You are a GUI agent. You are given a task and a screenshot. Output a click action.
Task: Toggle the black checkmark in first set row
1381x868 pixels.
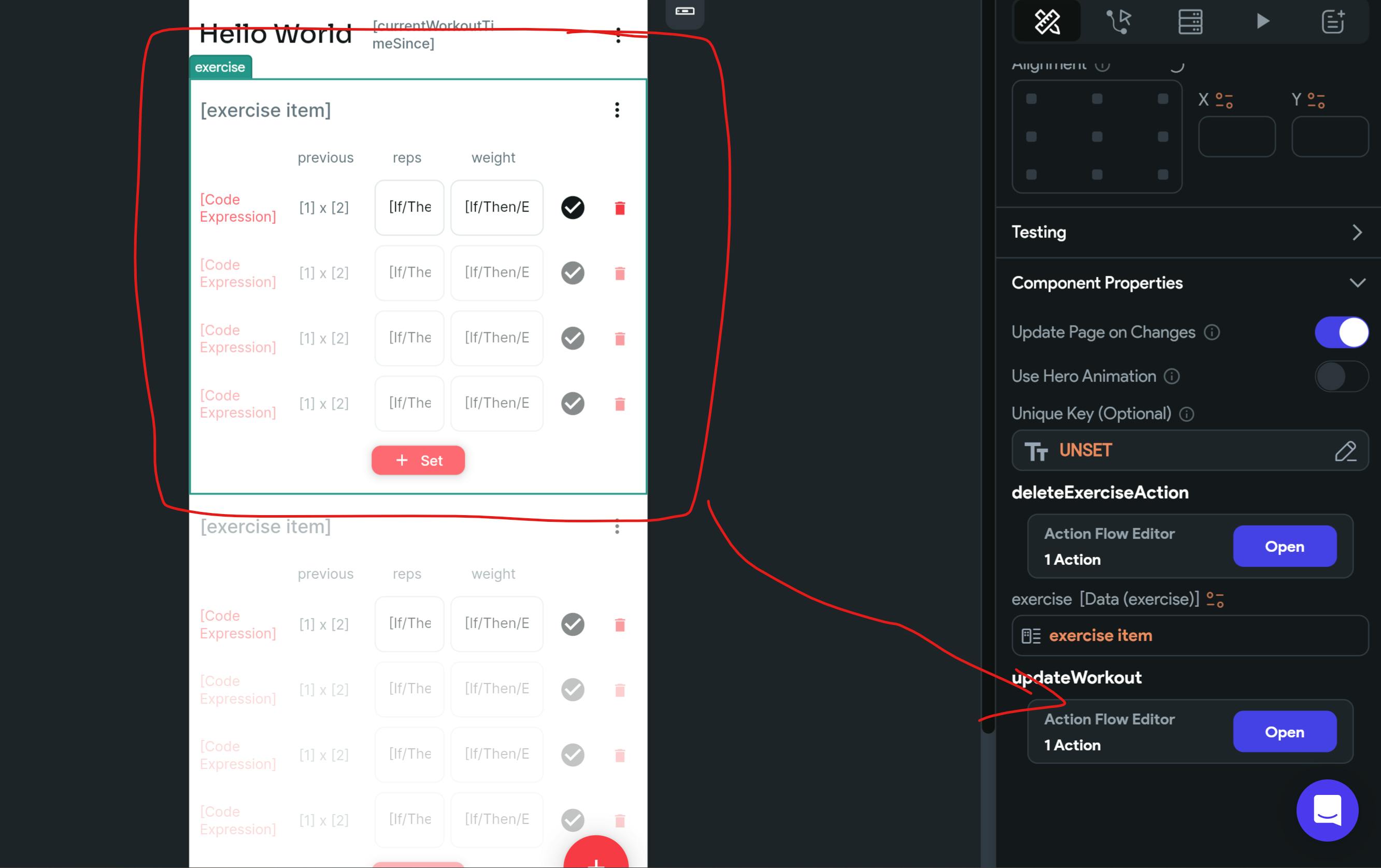(573, 208)
